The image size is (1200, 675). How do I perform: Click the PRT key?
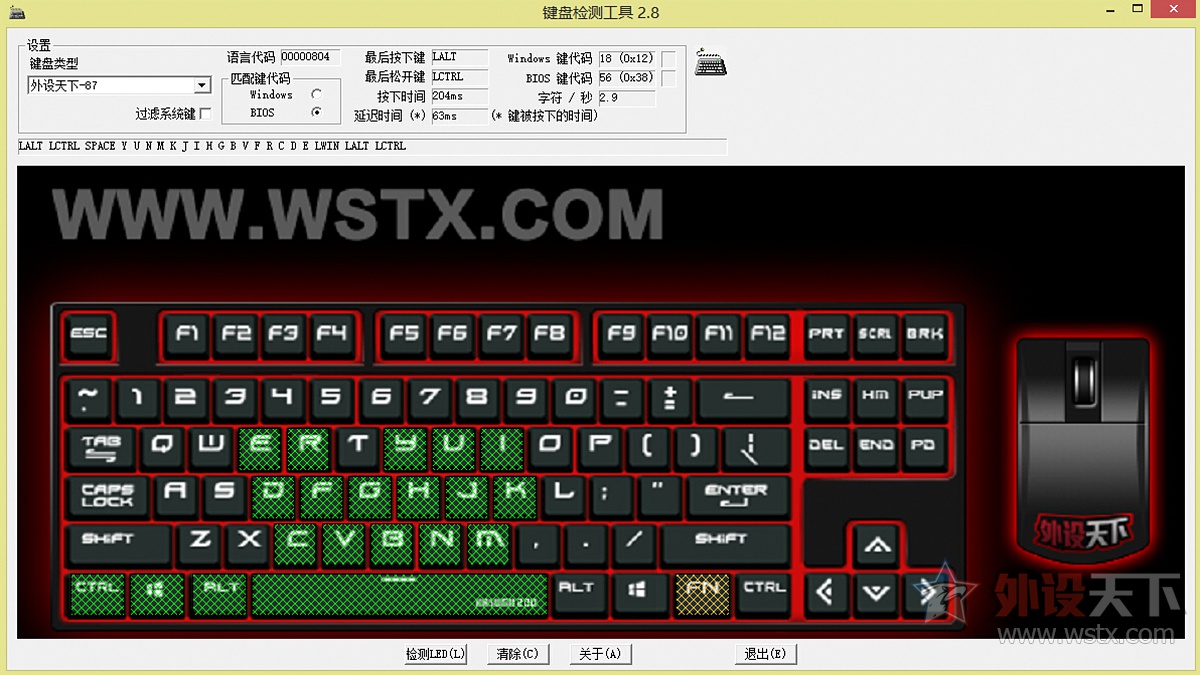pyautogui.click(x=826, y=335)
